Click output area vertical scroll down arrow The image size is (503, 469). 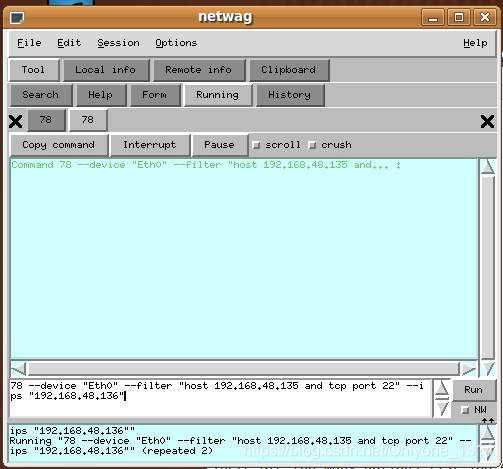pyautogui.click(x=489, y=369)
